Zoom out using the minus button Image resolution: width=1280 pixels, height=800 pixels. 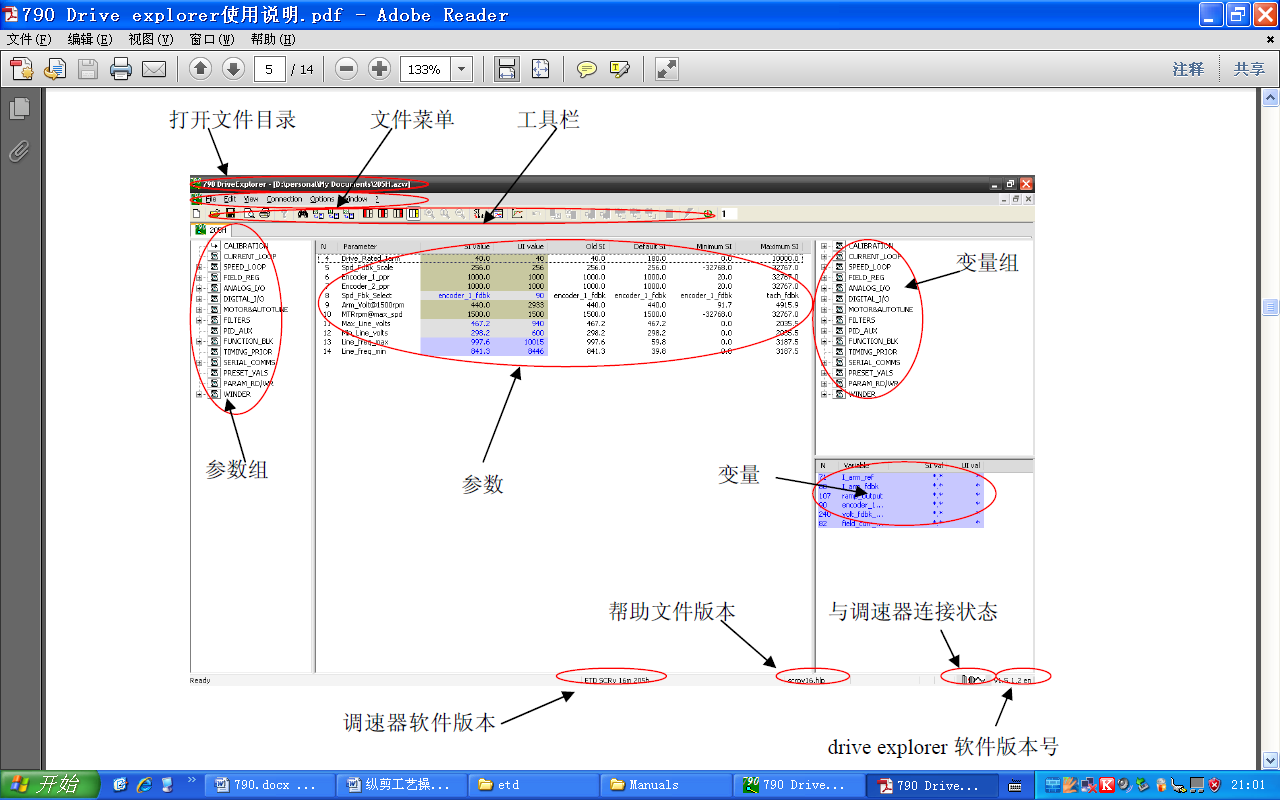(346, 69)
